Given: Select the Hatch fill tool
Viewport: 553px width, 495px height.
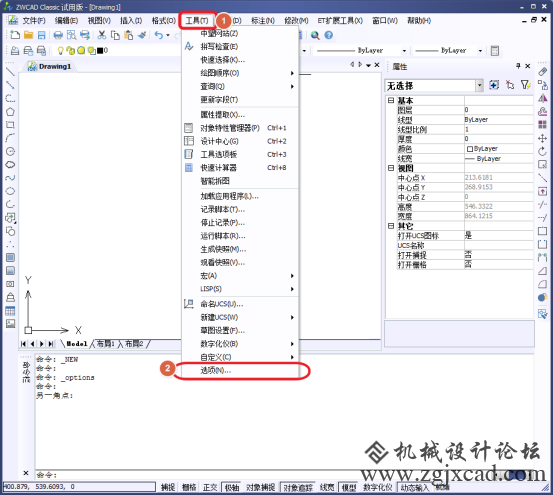Looking at the screenshot, I should (x=10, y=257).
